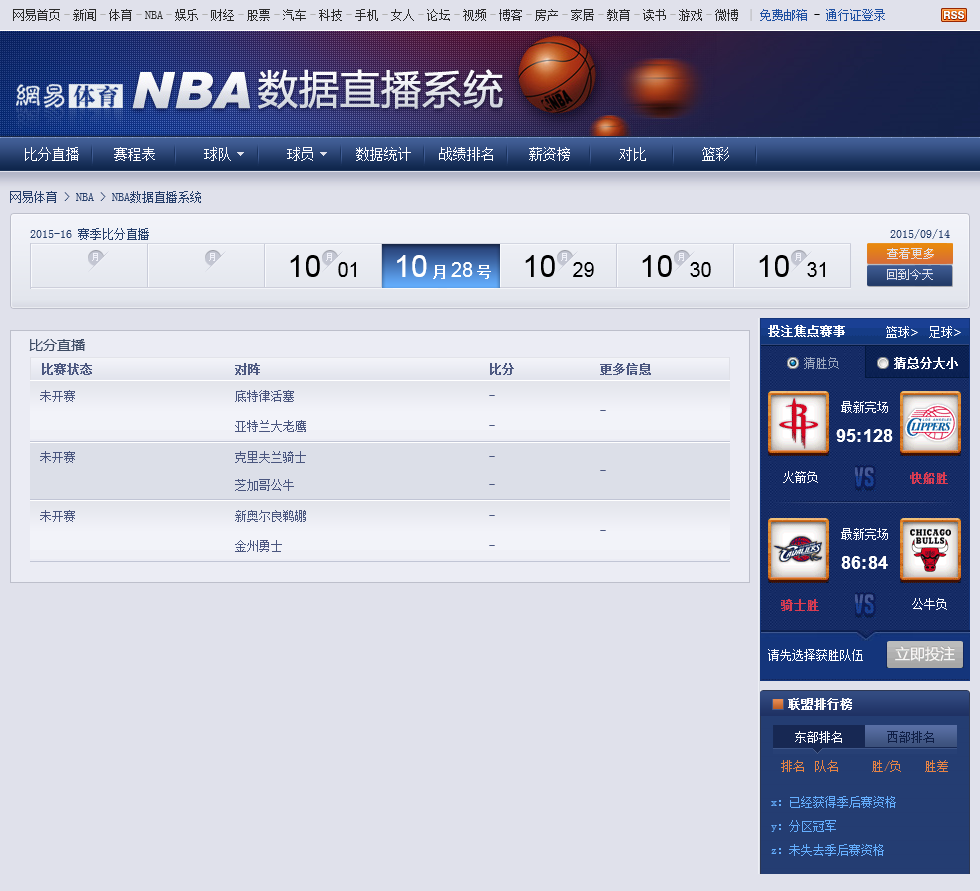The width and height of the screenshot is (980, 891).
Task: Open the 篮彩 navigation tab
Action: [715, 154]
